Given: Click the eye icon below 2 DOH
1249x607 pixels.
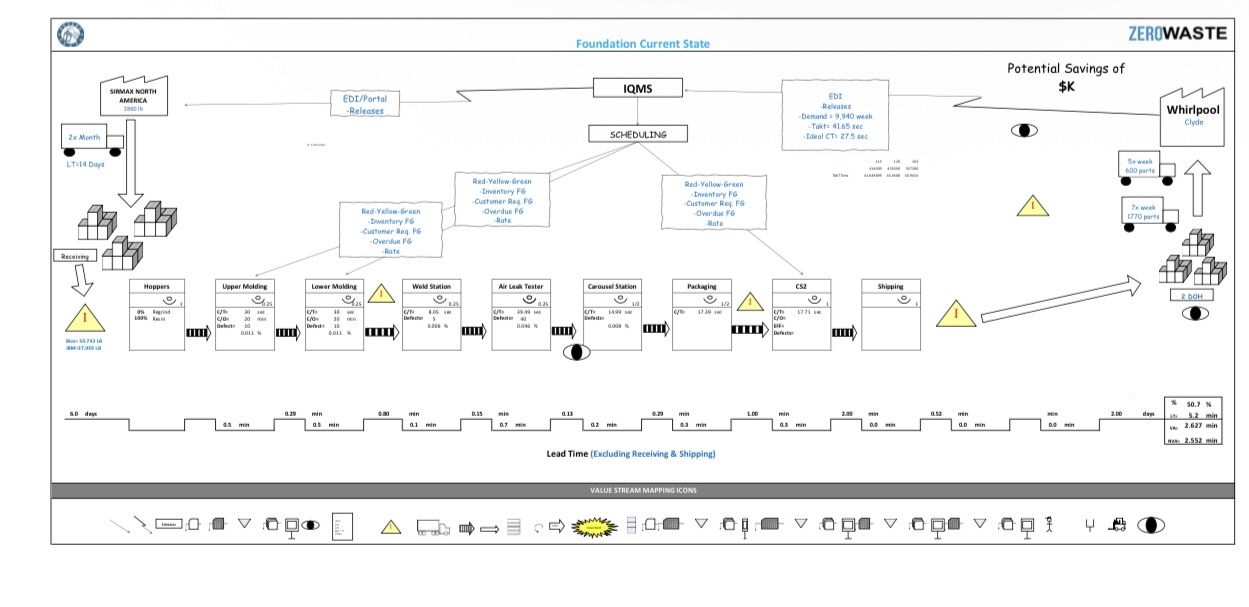Looking at the screenshot, I should [1193, 313].
